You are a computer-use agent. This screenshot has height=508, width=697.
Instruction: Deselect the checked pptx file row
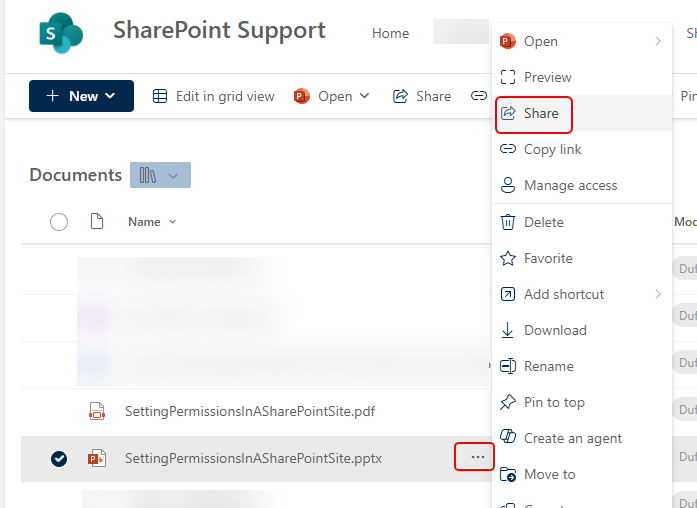click(x=59, y=458)
